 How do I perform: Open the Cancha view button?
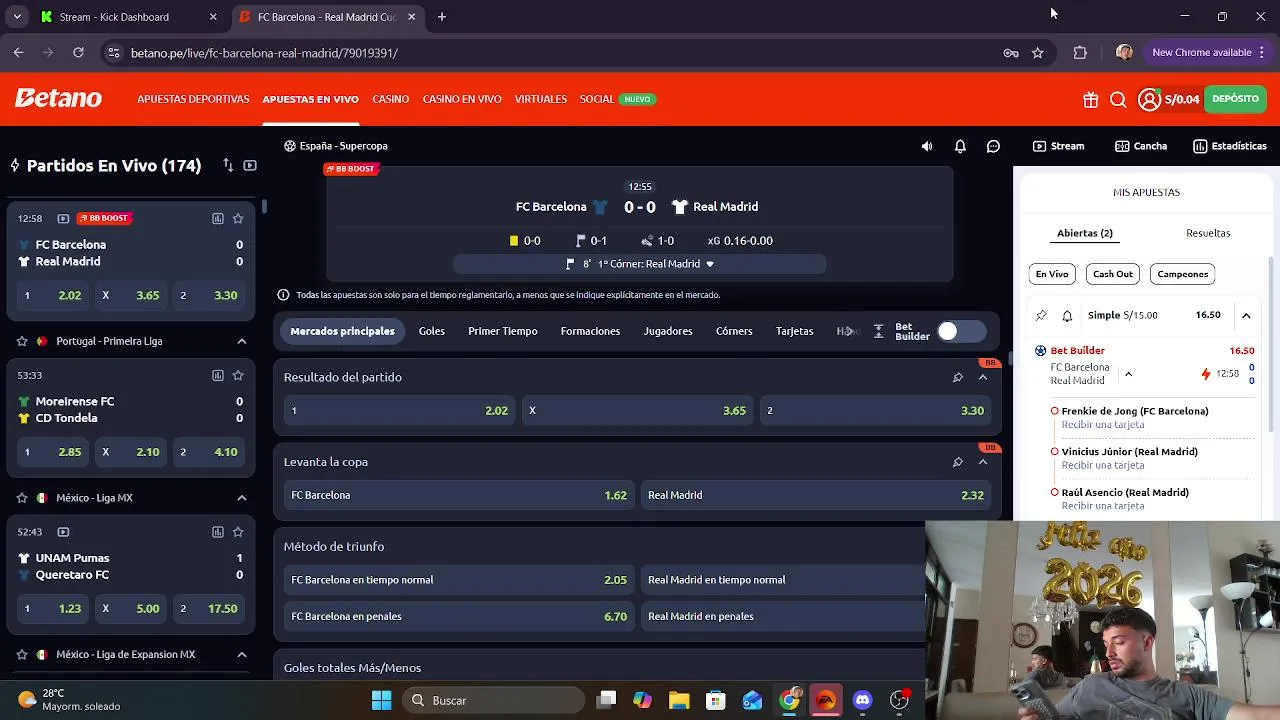[x=1141, y=146]
